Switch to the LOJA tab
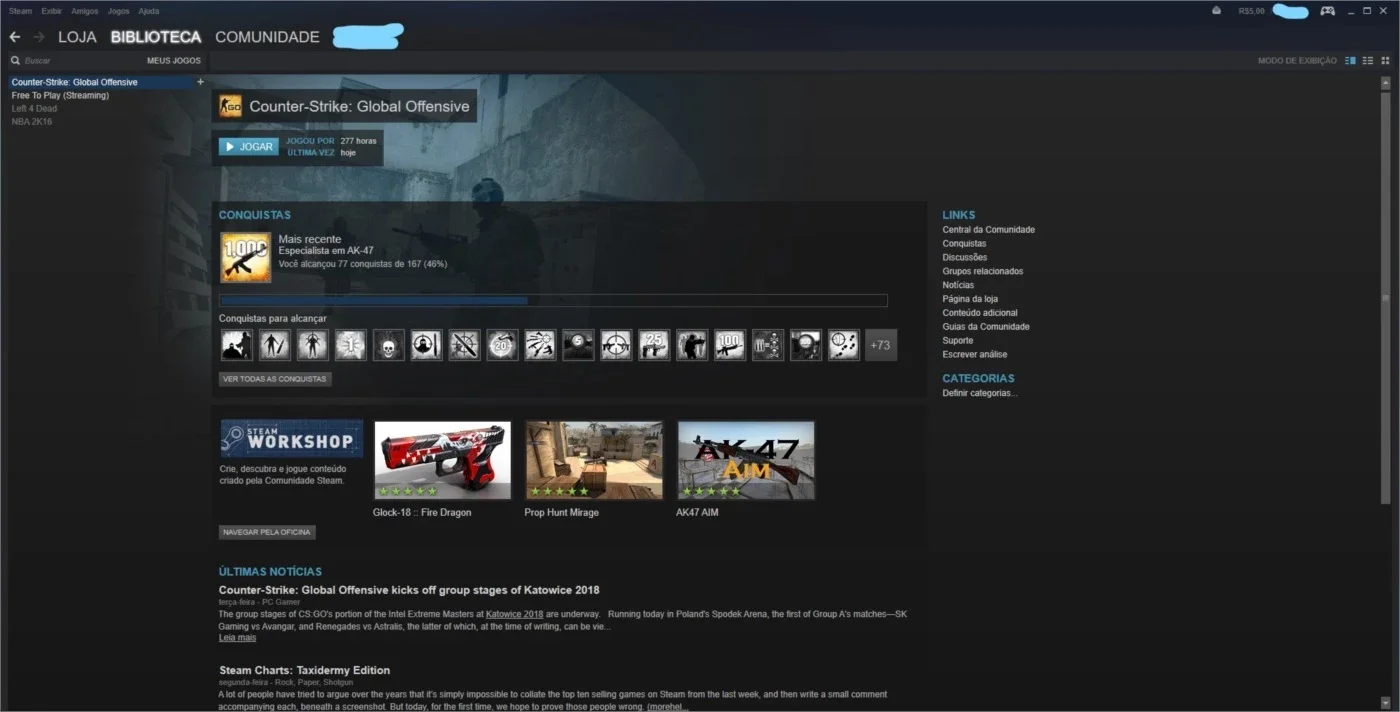 click(77, 37)
